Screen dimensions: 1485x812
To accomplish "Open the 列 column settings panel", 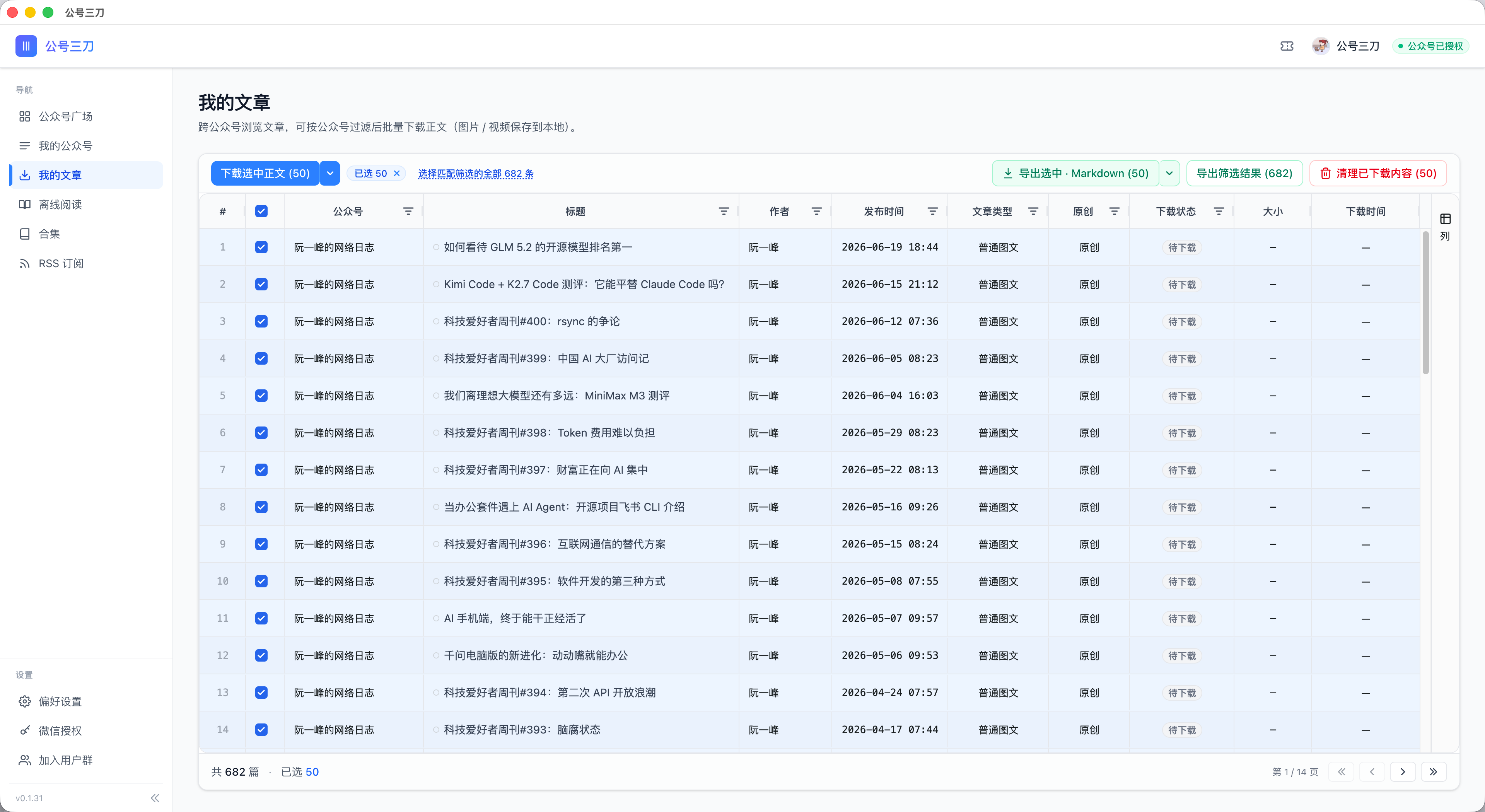I will pos(1445,227).
